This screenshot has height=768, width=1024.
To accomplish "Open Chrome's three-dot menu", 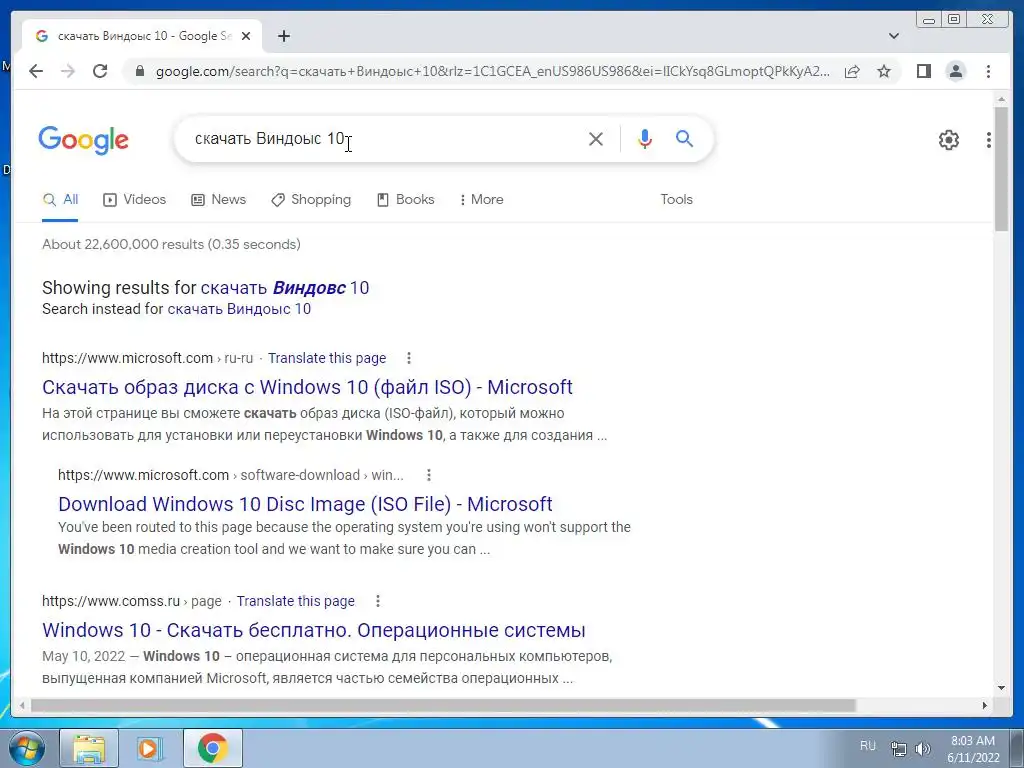I will pos(988,71).
